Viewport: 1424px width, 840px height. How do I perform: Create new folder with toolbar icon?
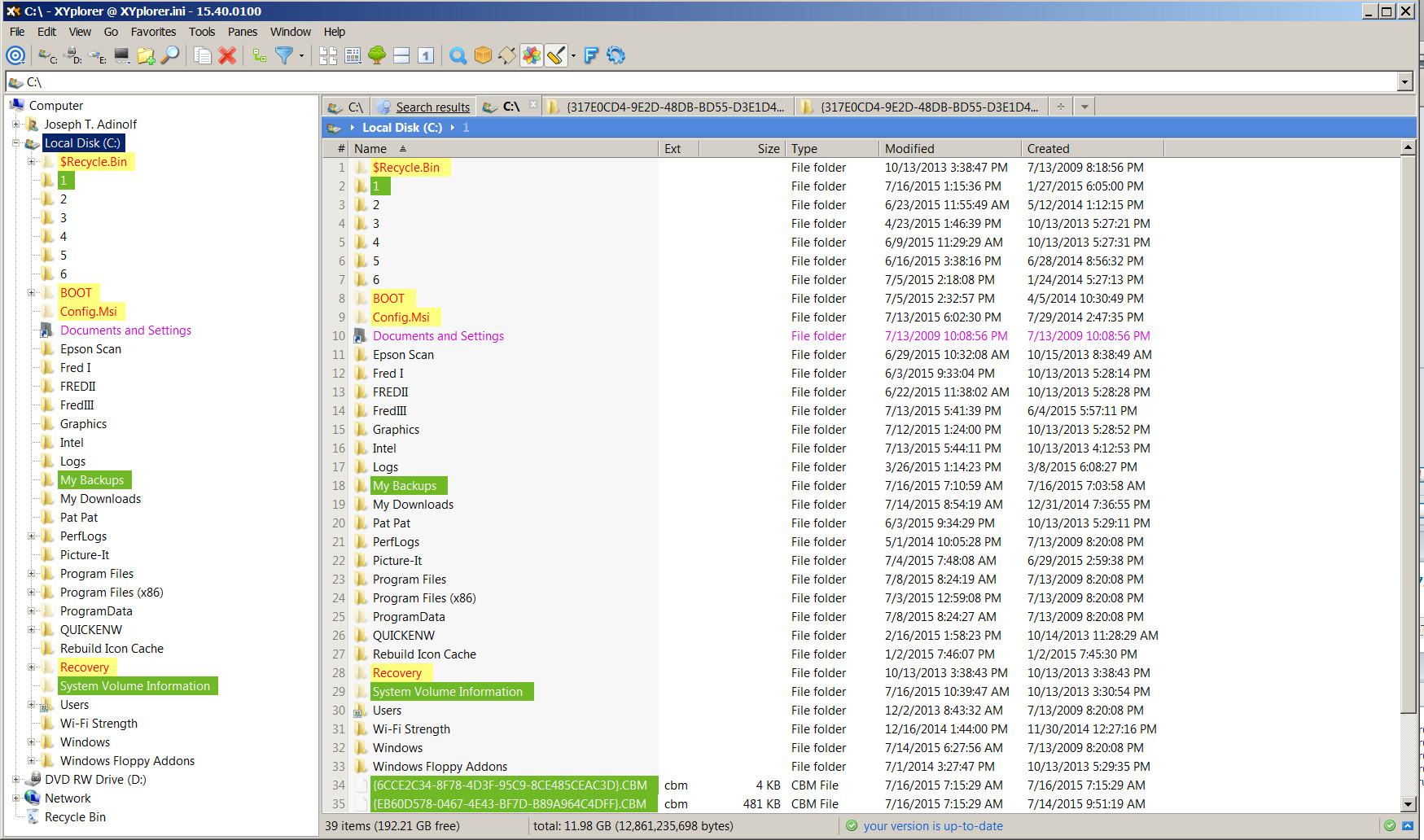147,55
